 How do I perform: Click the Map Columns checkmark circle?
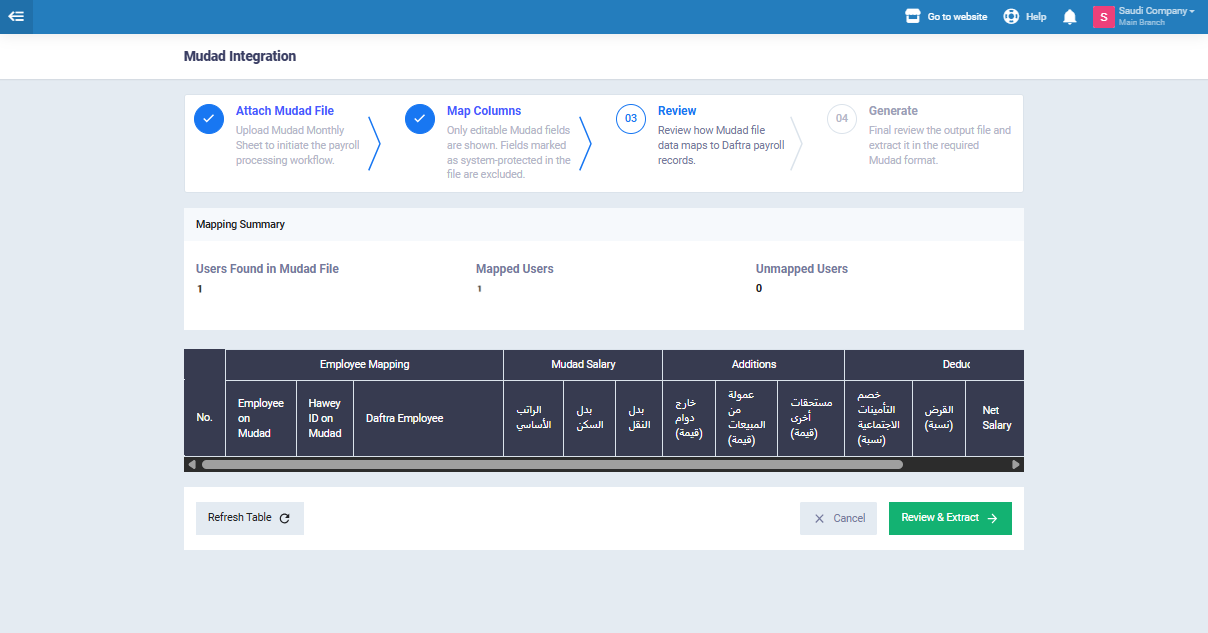420,119
